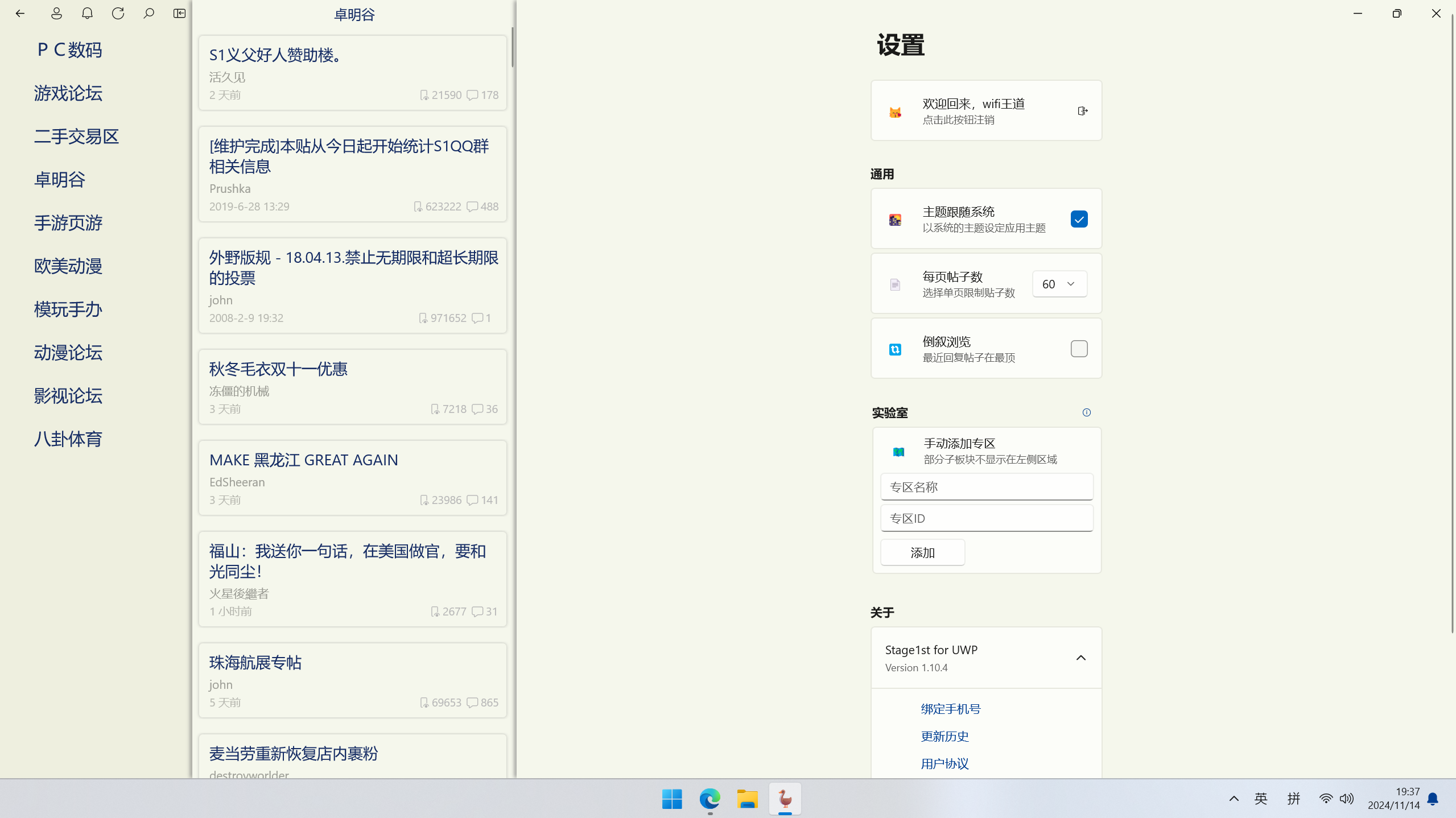
Task: Collapse the Stage1st for UWP expander
Action: pyautogui.click(x=1080, y=658)
